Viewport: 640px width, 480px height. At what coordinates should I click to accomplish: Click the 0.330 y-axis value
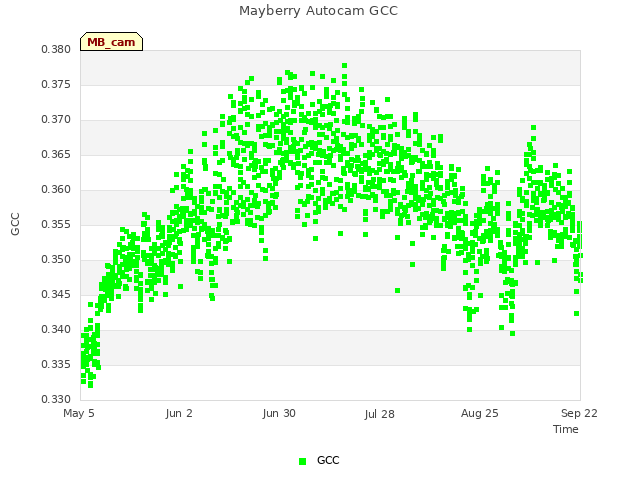pos(56,399)
